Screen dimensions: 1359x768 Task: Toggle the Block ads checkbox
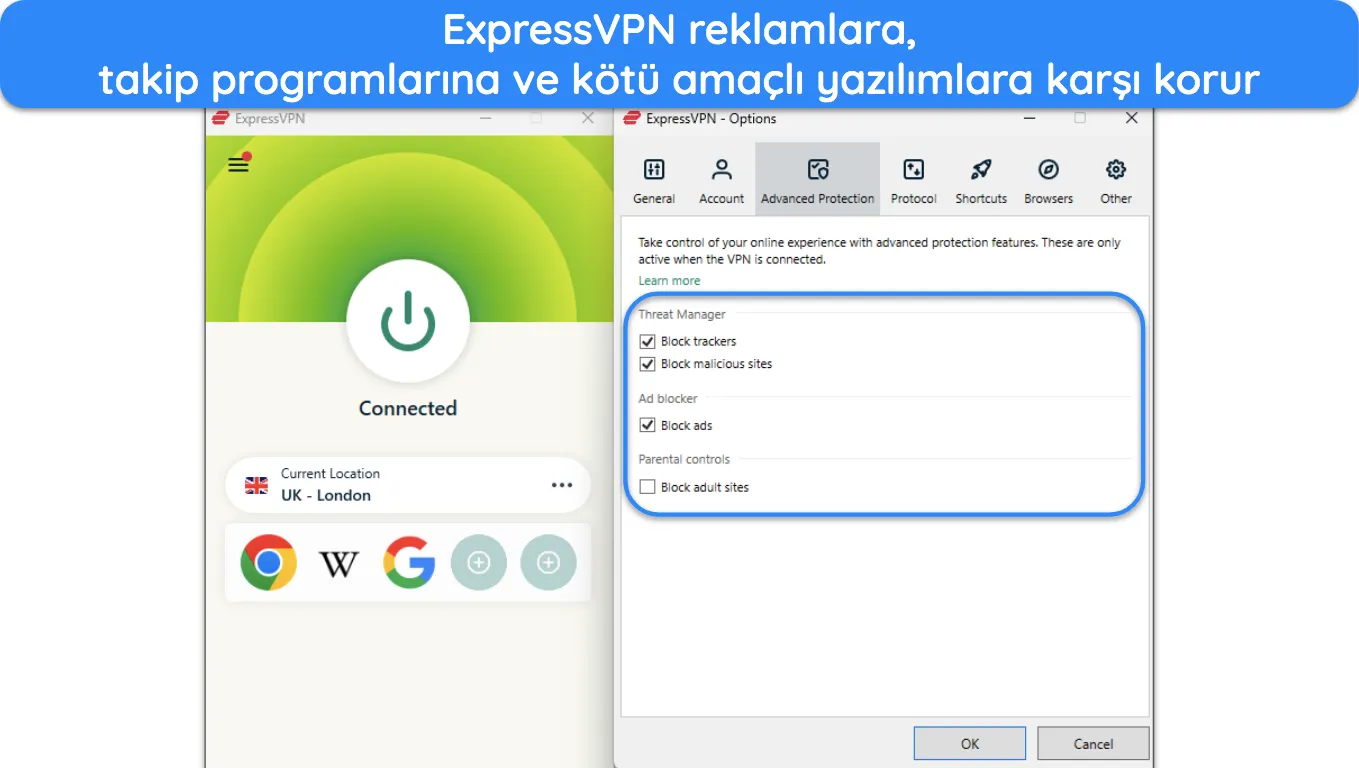(647, 425)
